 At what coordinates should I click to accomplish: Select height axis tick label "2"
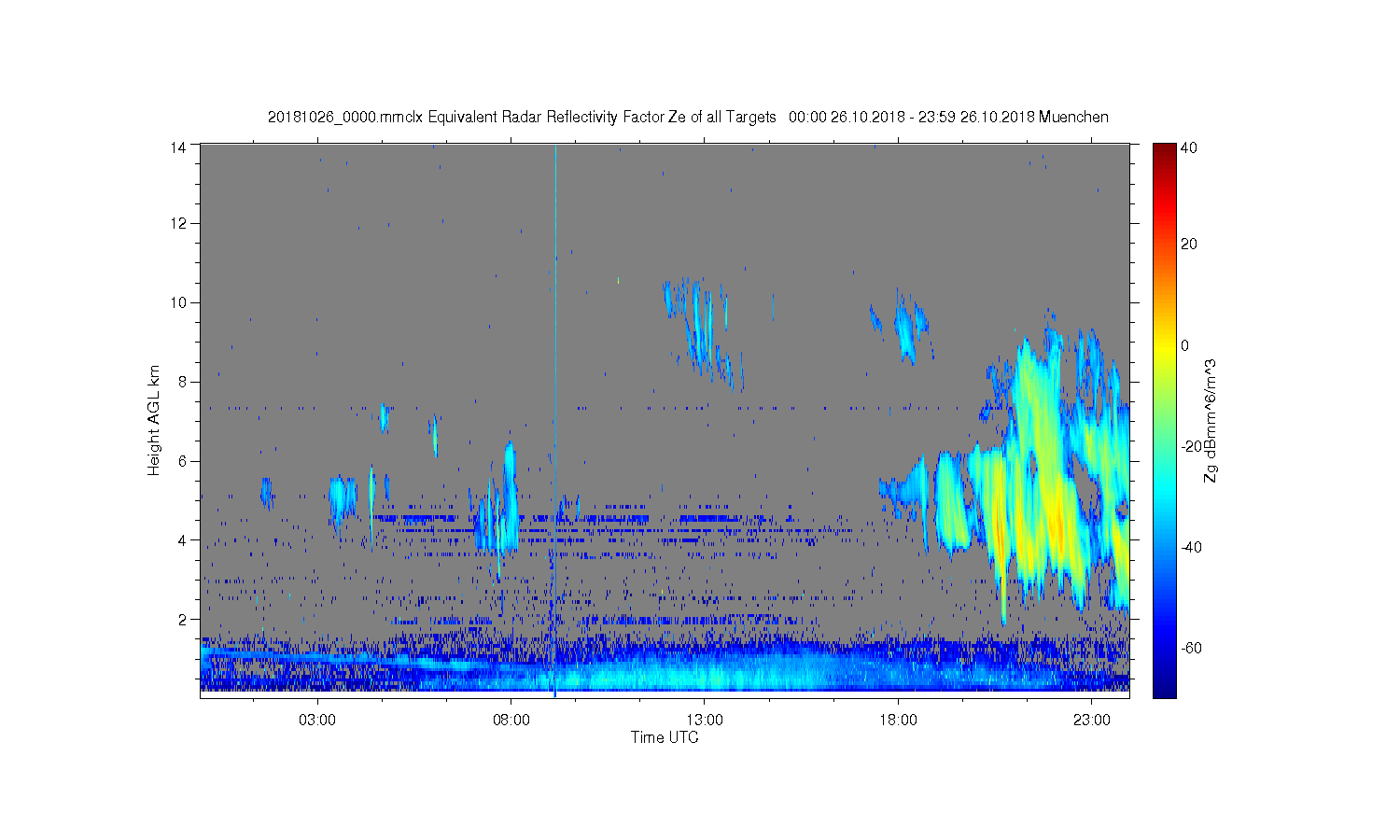click(x=182, y=619)
